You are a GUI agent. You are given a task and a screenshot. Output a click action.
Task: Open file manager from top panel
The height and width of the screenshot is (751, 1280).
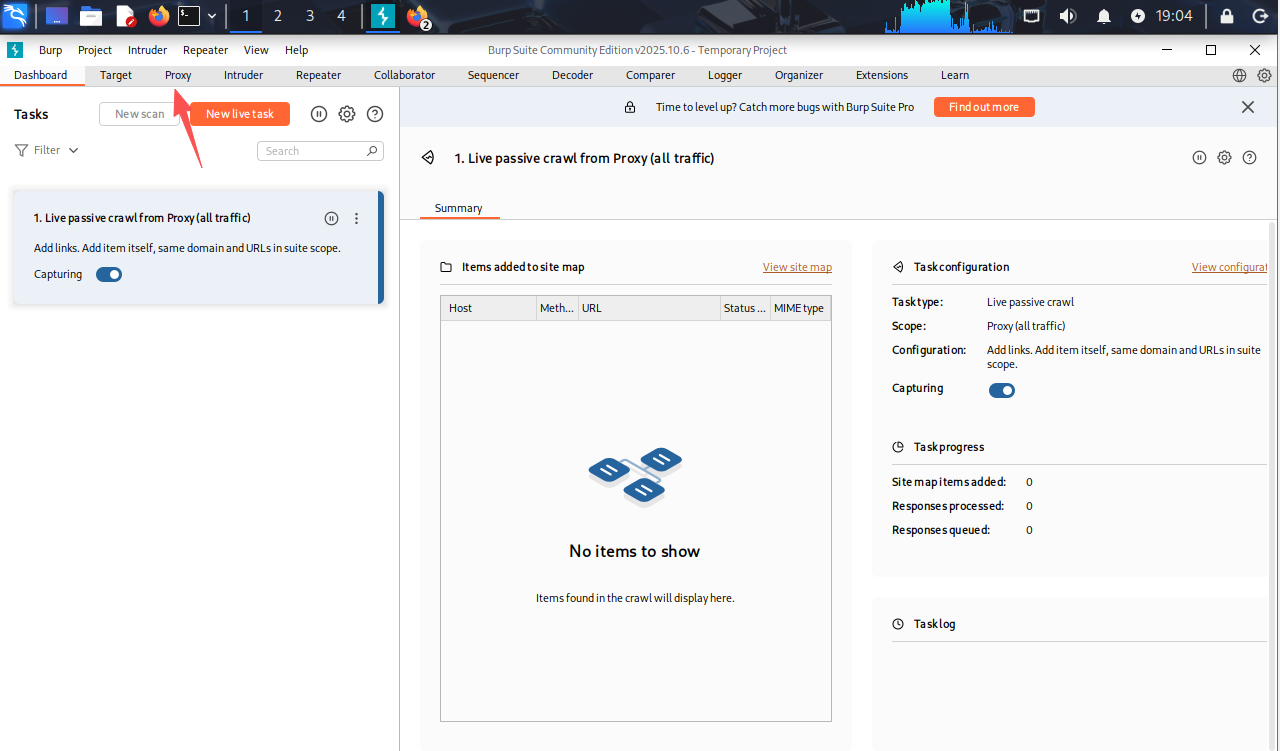(x=91, y=16)
